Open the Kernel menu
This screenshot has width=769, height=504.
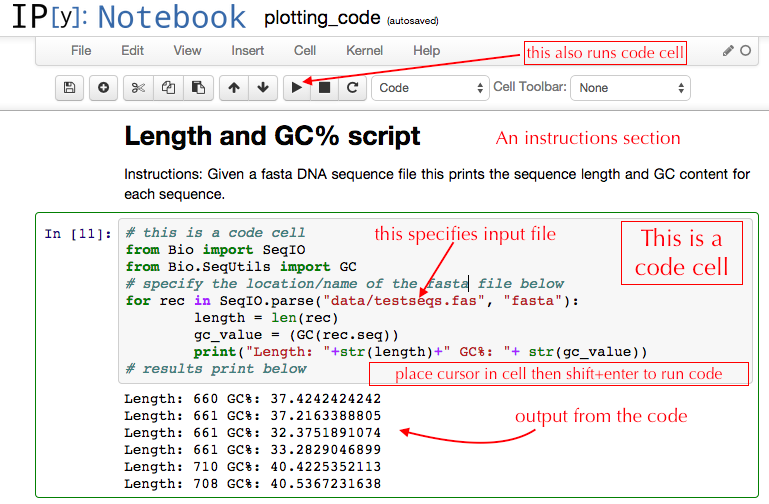(364, 50)
